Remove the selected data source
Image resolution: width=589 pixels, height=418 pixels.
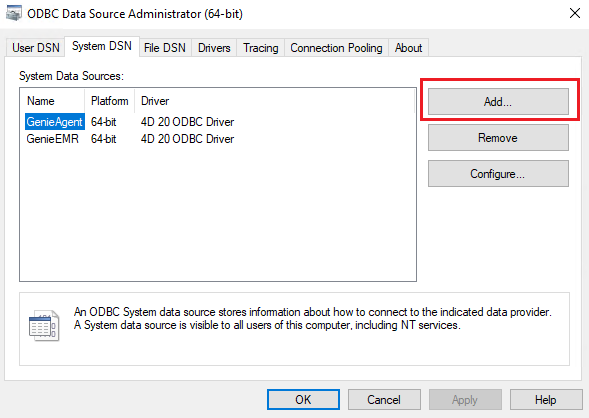(x=498, y=137)
